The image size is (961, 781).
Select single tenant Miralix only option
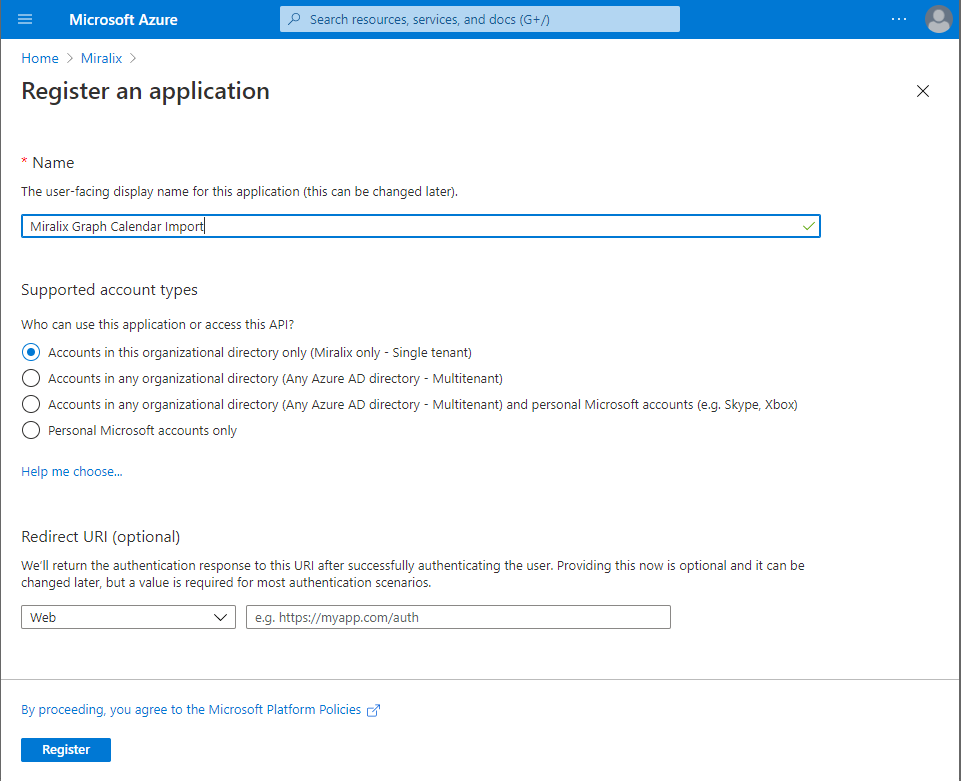[31, 352]
